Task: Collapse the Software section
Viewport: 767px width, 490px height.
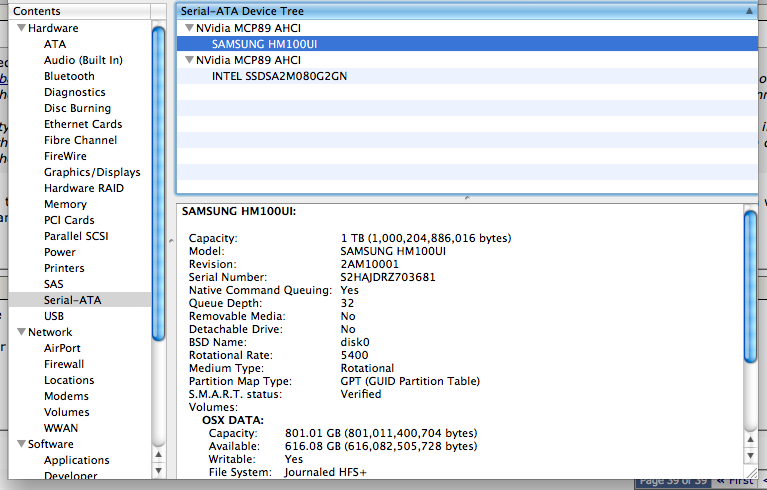Action: point(22,444)
